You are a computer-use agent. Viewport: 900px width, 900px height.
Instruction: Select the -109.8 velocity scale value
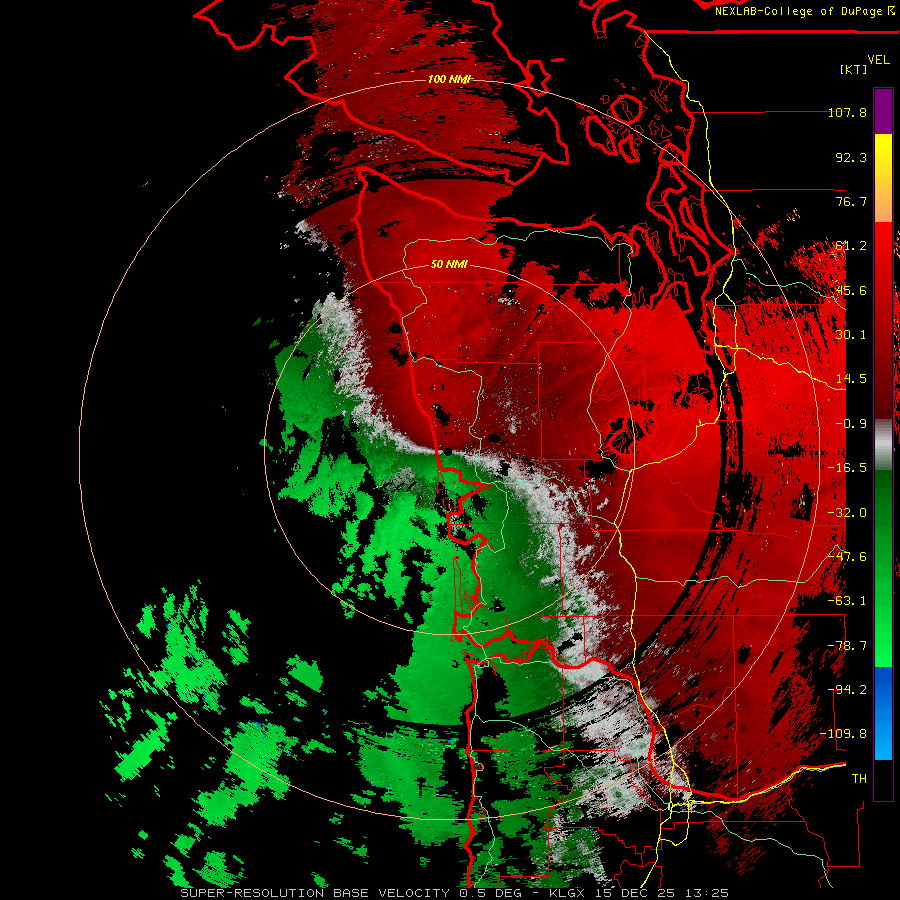tap(844, 734)
